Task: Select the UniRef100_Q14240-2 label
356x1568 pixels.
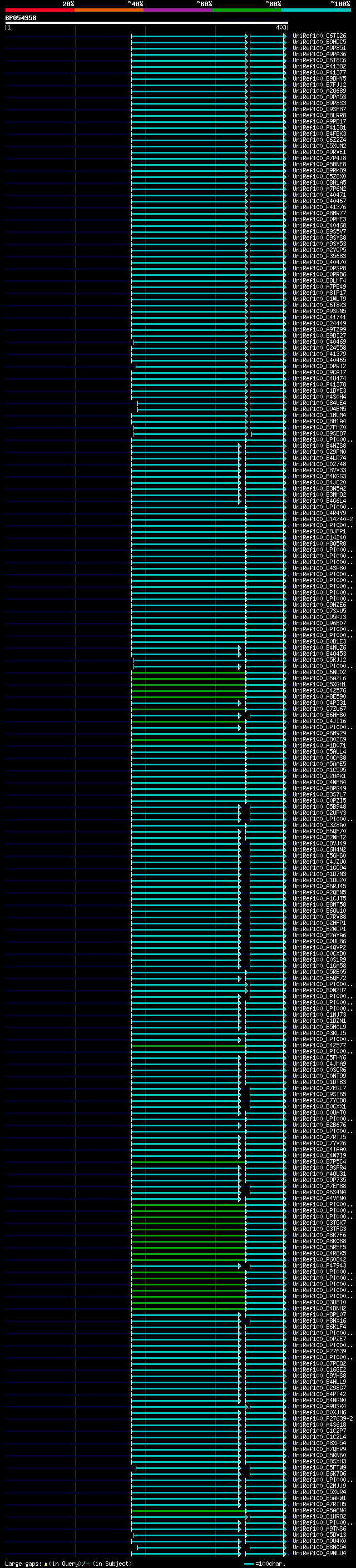Action: (323, 519)
